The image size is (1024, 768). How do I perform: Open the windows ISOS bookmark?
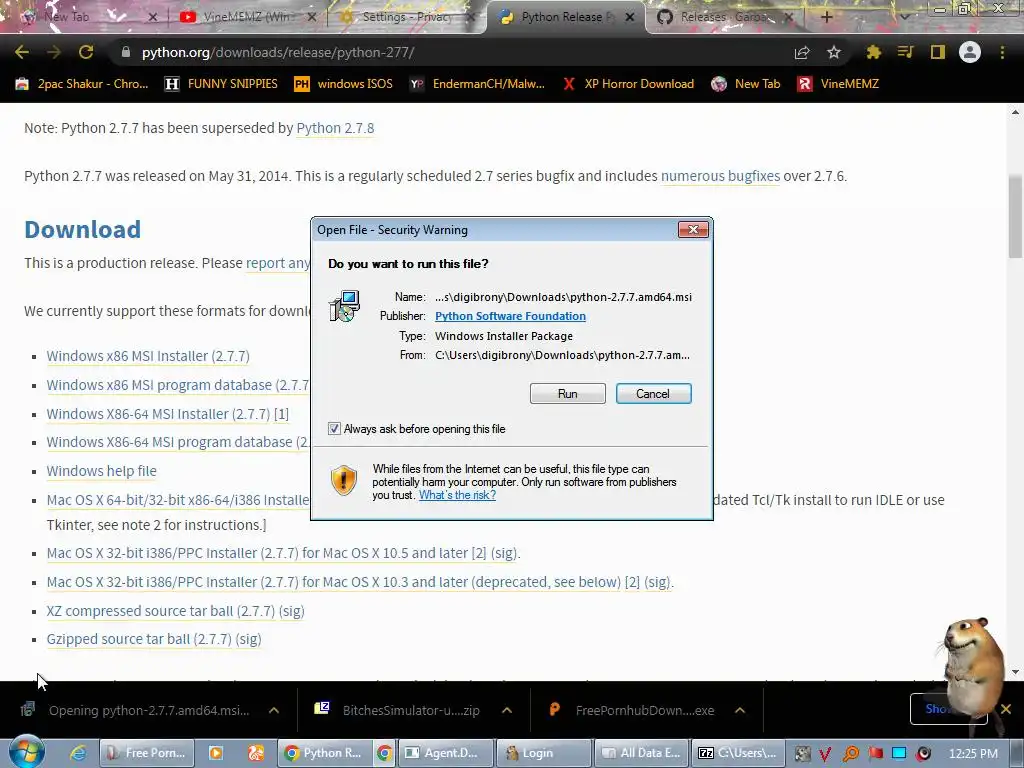[x=344, y=84]
